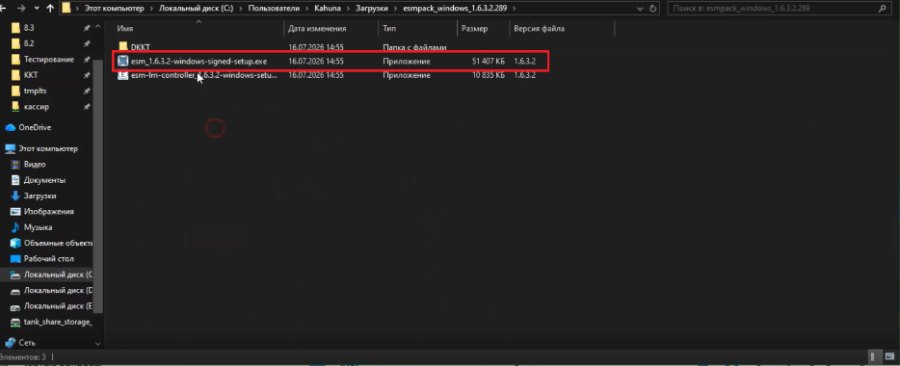The image size is (900, 366).
Task: Click the pin icon next to 'кассир'
Action: [87, 107]
